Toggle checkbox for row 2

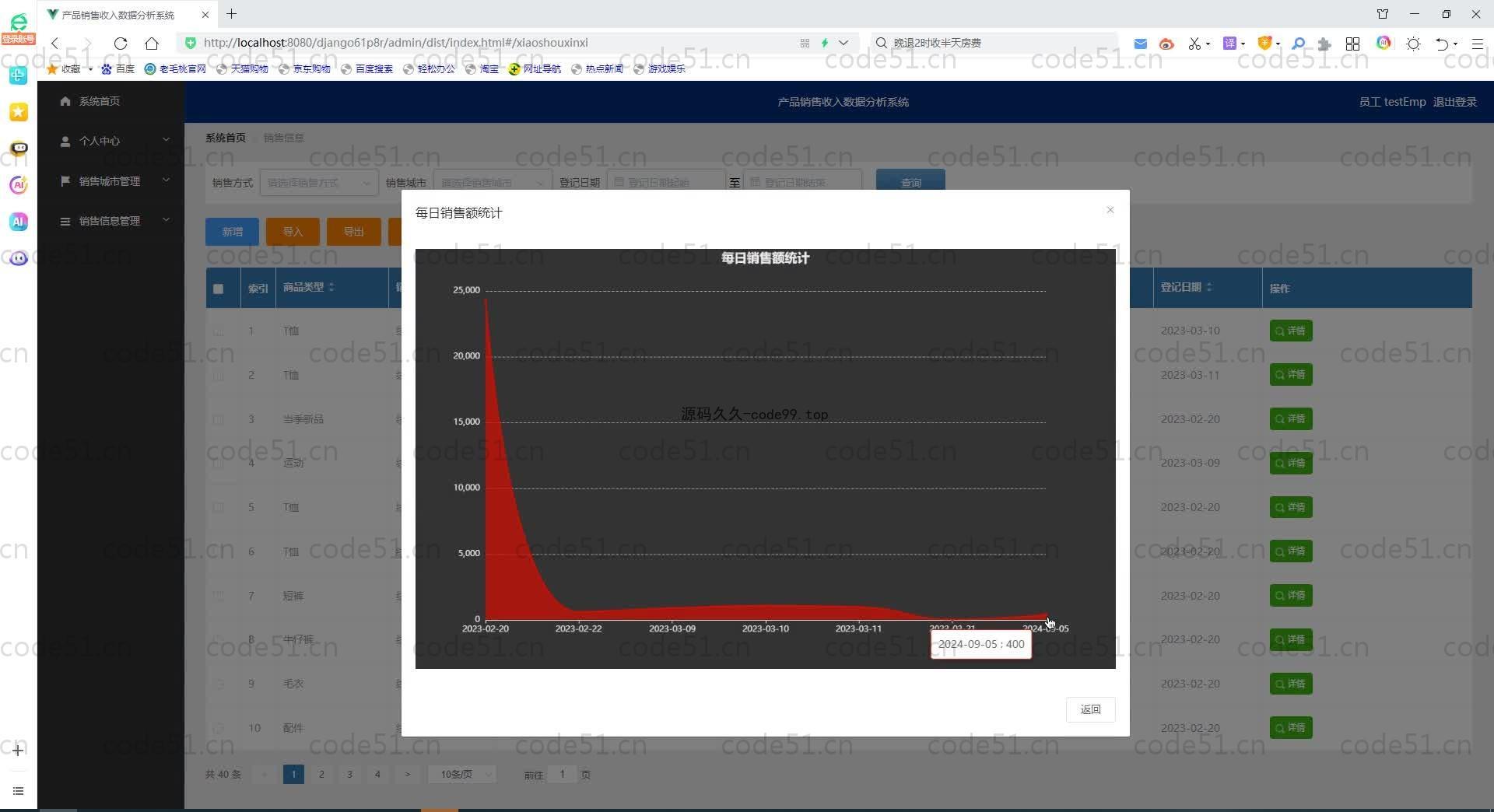point(218,376)
